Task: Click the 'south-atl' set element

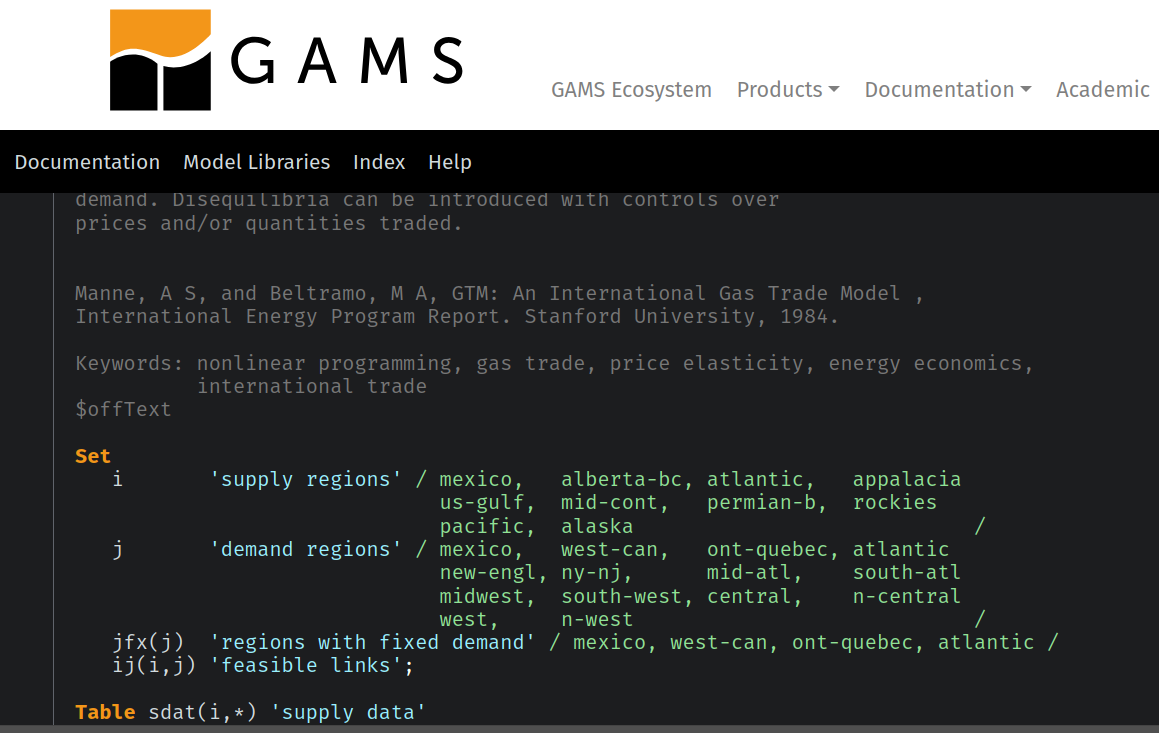Action: [x=907, y=573]
